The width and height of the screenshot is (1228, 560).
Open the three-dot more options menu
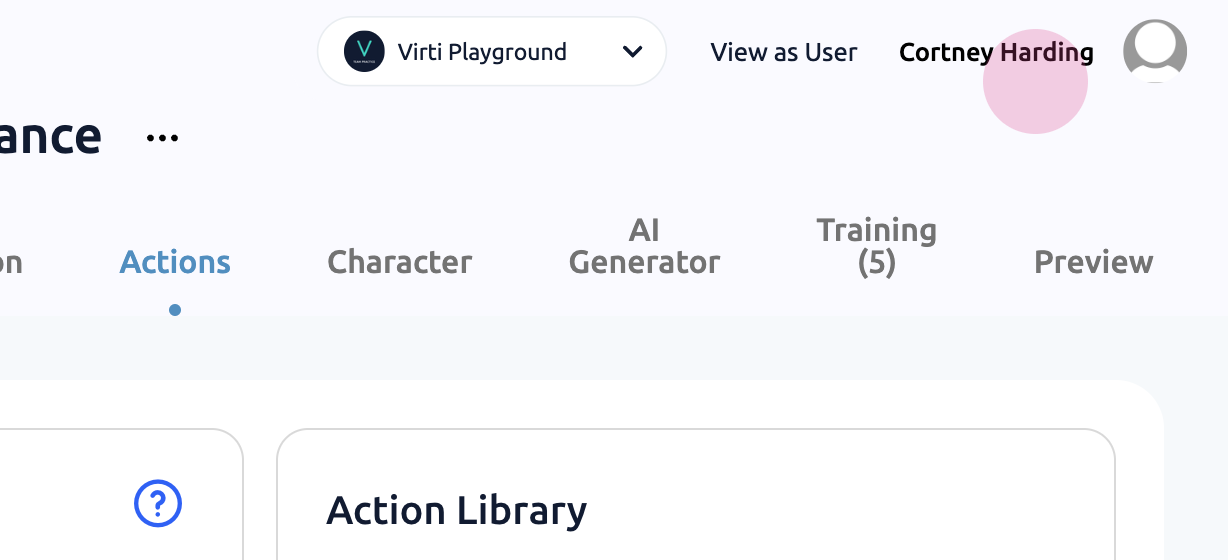click(x=162, y=138)
